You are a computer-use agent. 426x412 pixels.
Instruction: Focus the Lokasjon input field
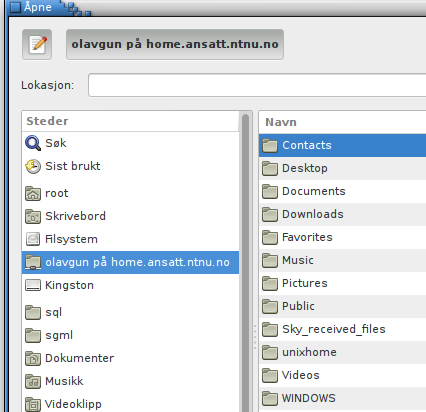pyautogui.click(x=257, y=85)
